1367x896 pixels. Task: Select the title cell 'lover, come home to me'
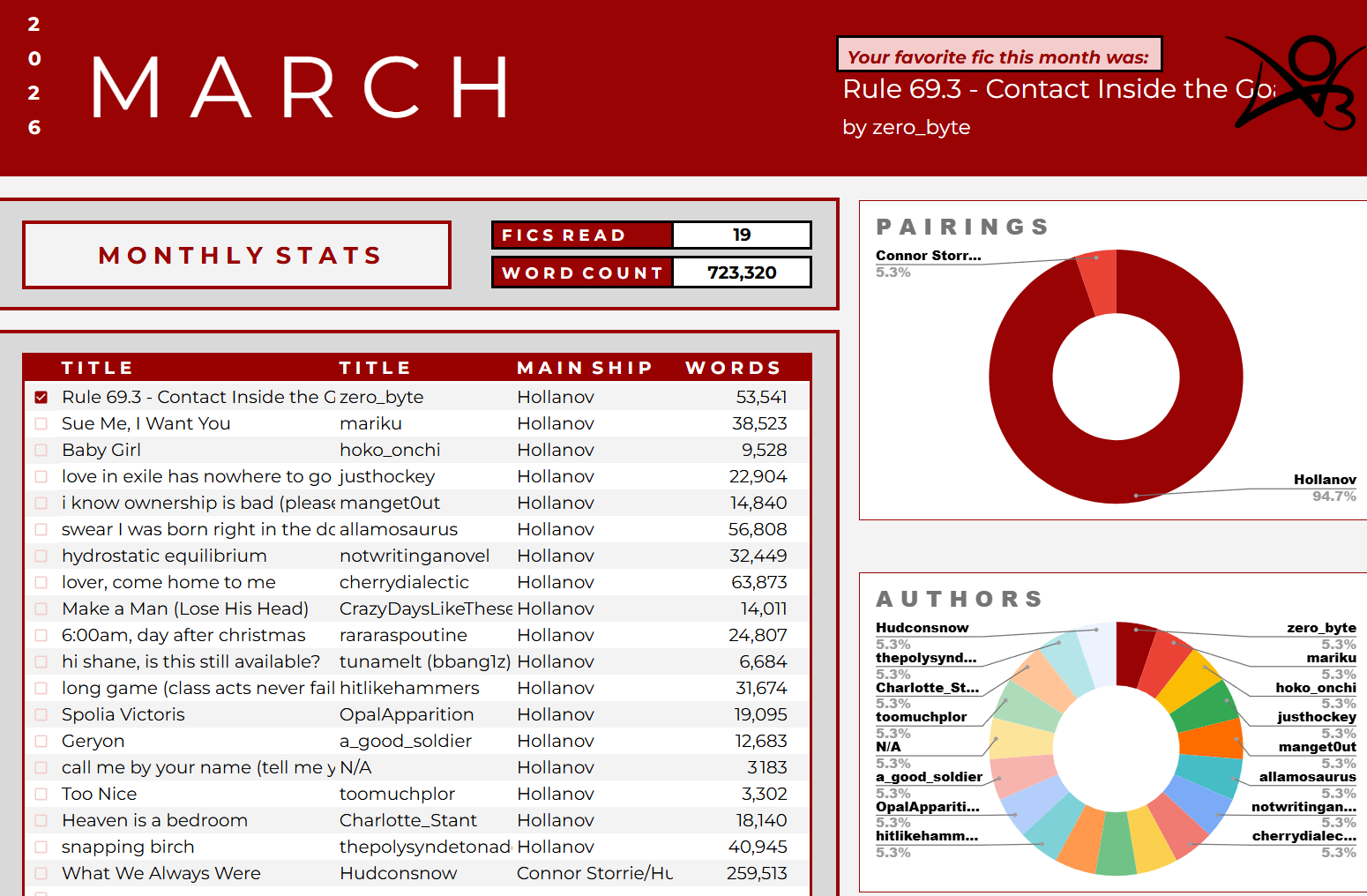(168, 582)
